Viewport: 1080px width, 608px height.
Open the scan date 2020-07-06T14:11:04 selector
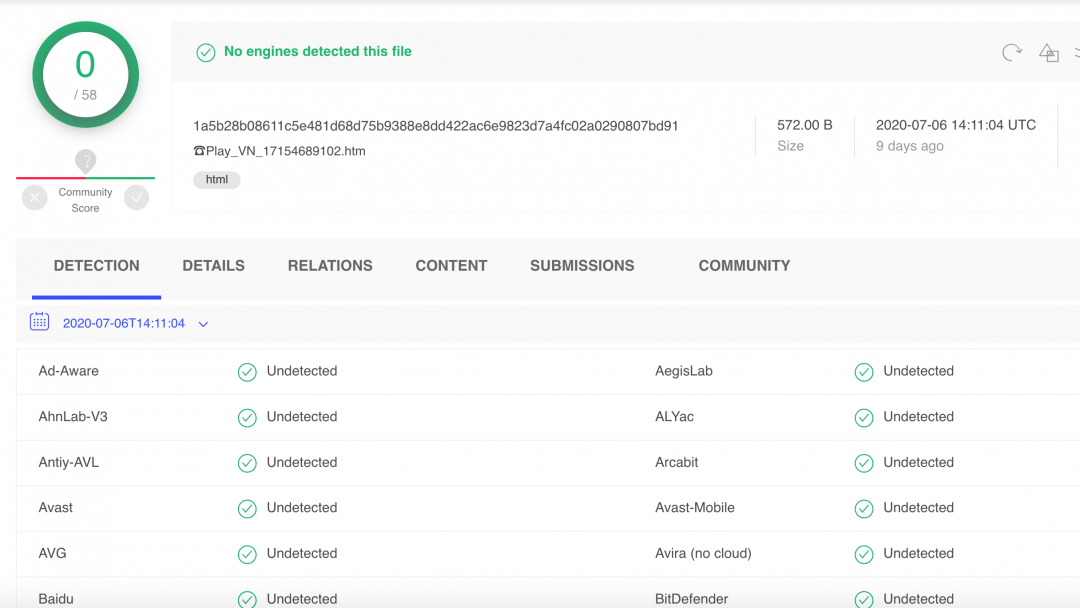click(x=123, y=324)
